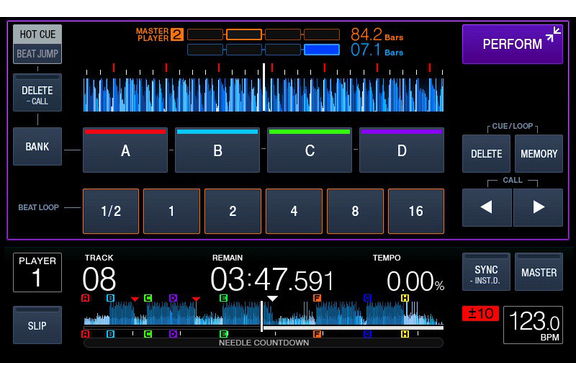Screen dimensions: 576x380
Task: Delete the cue/loop with CUE/LOOP DELETE
Action: click(486, 154)
